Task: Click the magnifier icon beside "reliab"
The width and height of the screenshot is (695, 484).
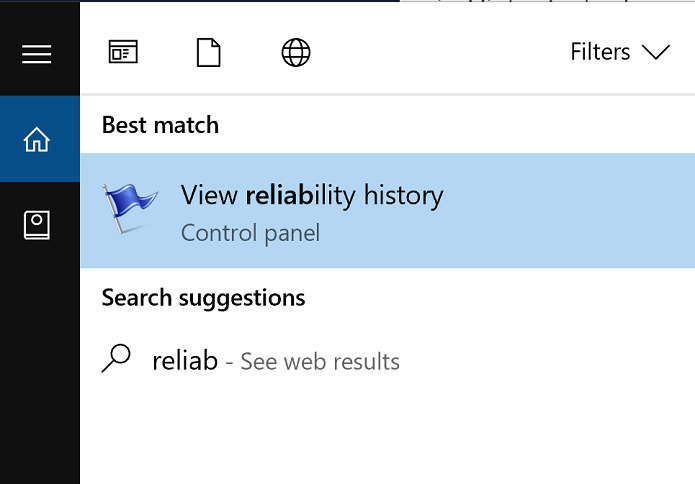Action: 118,359
